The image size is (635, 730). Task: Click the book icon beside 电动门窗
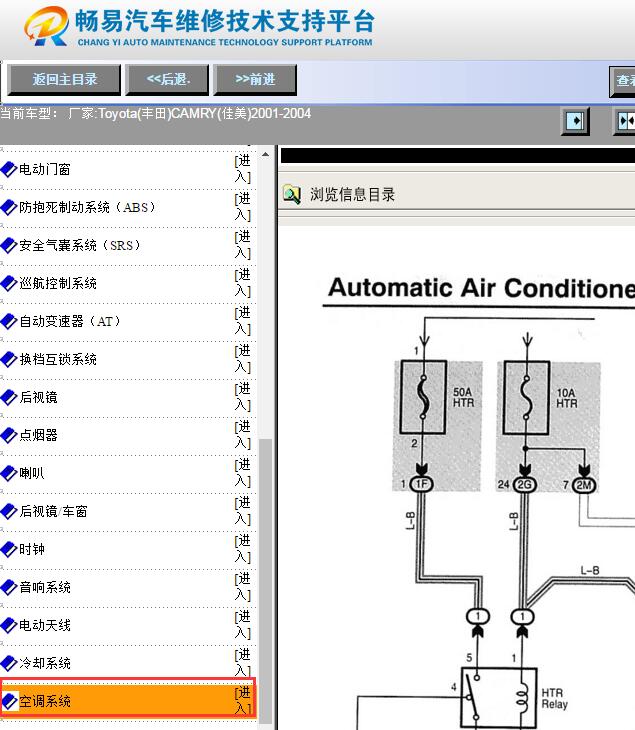point(9,169)
